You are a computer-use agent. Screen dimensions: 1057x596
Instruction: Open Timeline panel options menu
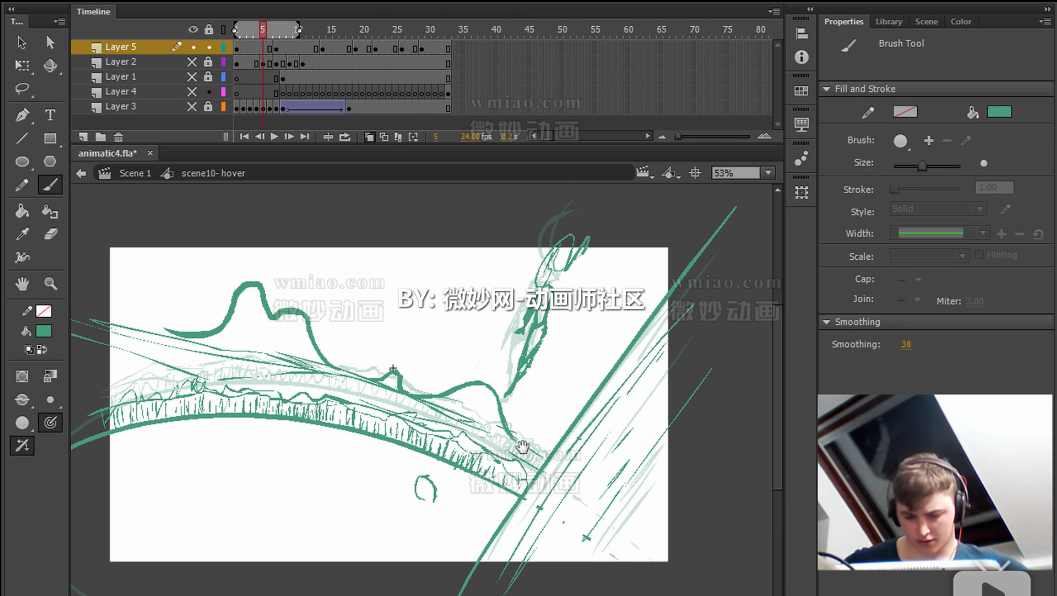(774, 11)
